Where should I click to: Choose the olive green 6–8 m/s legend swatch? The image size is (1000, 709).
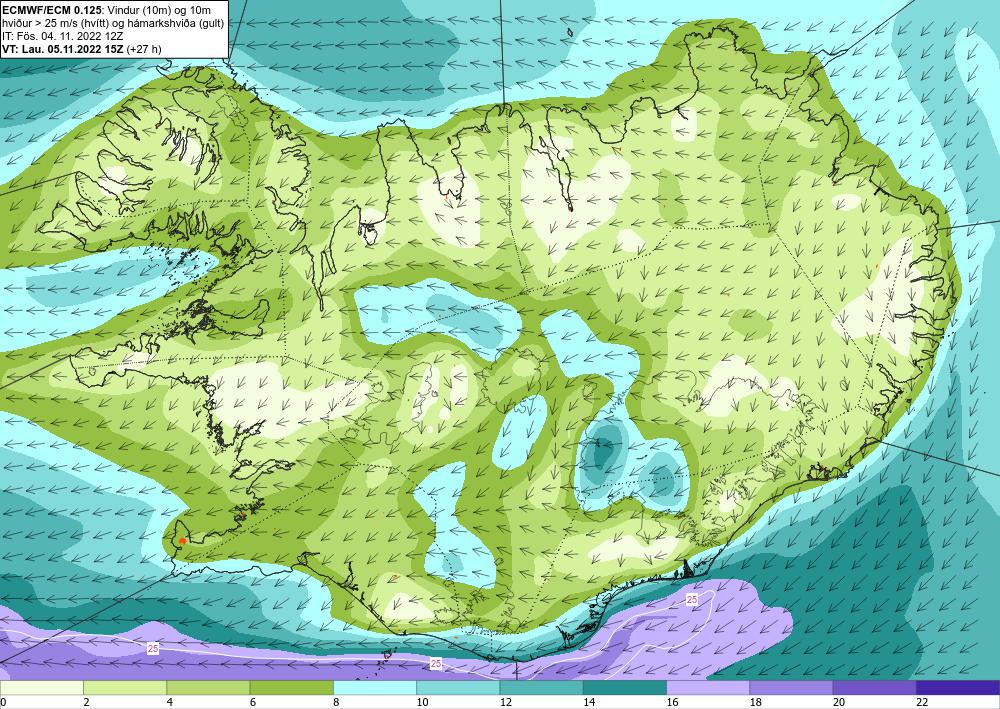coord(291,688)
